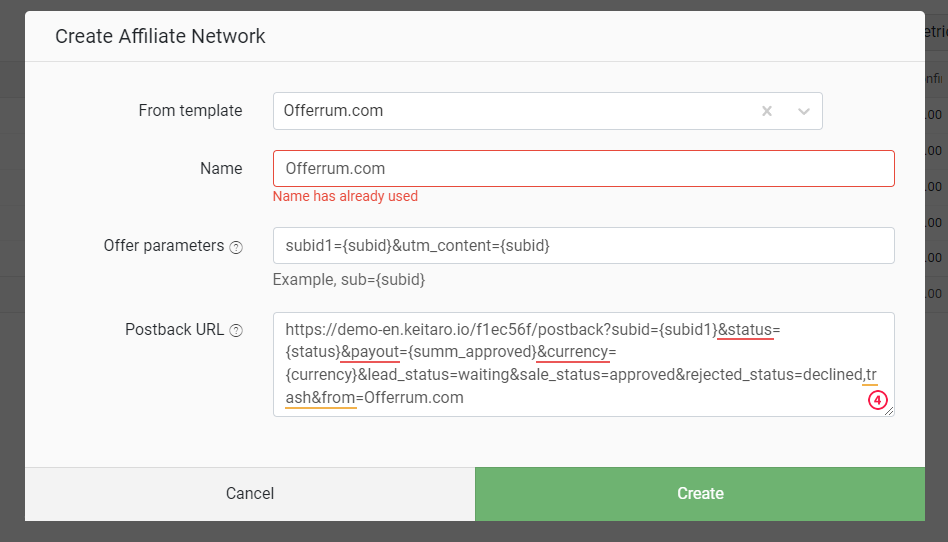Screen dimensions: 948x542
Task: Click the Postback URL textarea resize handle
Action: 889,411
